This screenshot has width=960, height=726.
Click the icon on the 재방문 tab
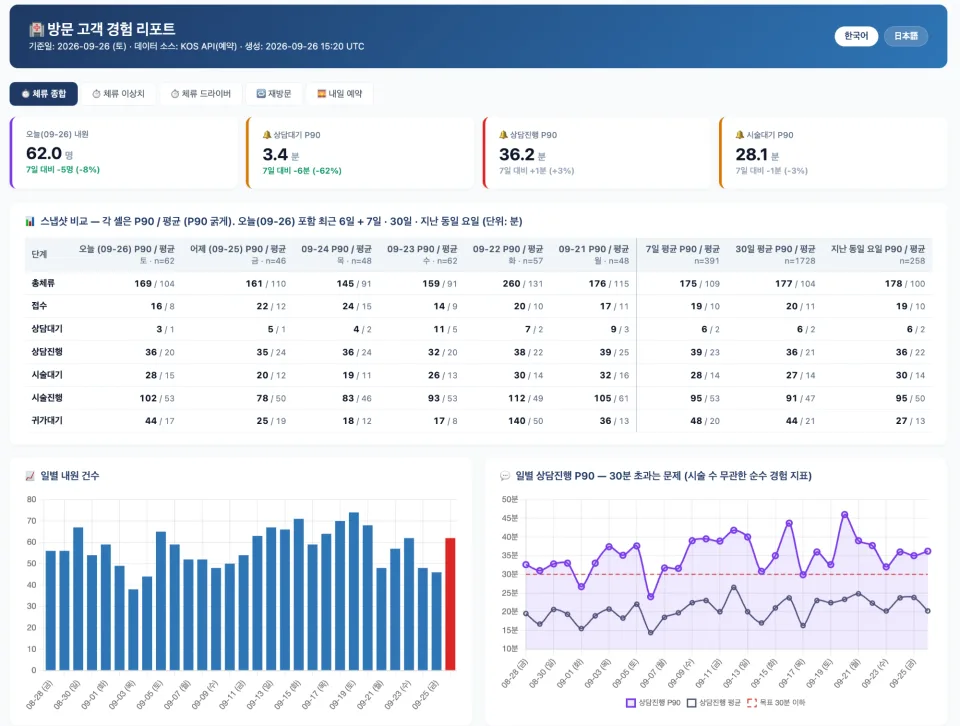(x=261, y=94)
